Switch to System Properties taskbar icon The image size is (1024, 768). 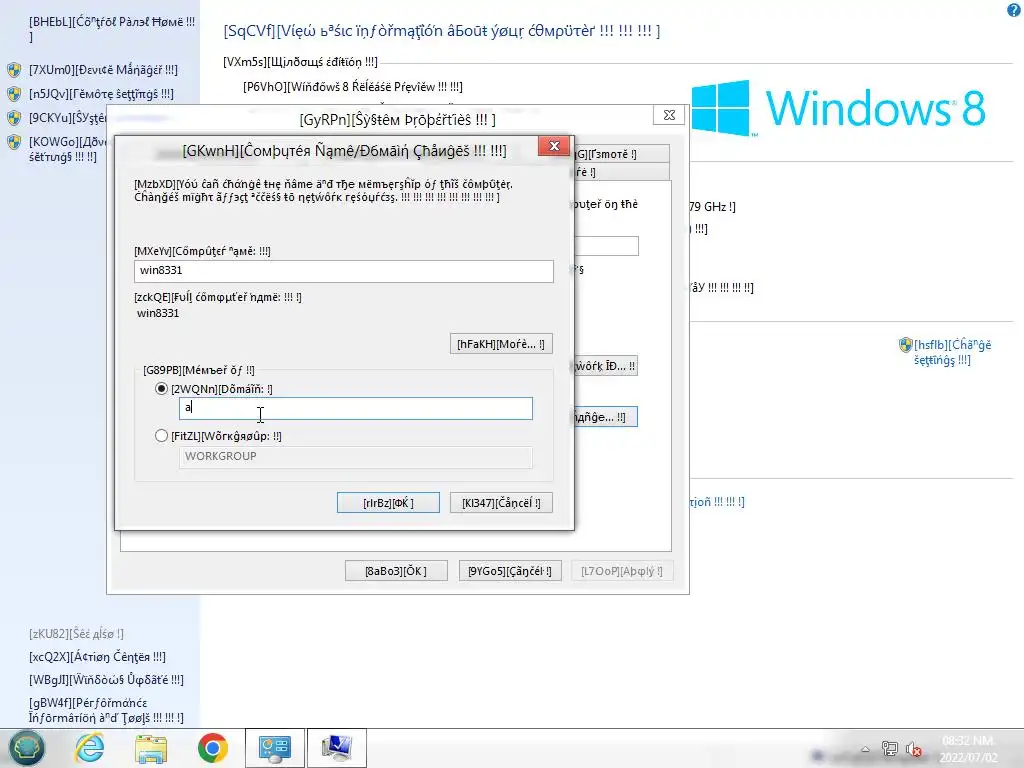[x=336, y=748]
